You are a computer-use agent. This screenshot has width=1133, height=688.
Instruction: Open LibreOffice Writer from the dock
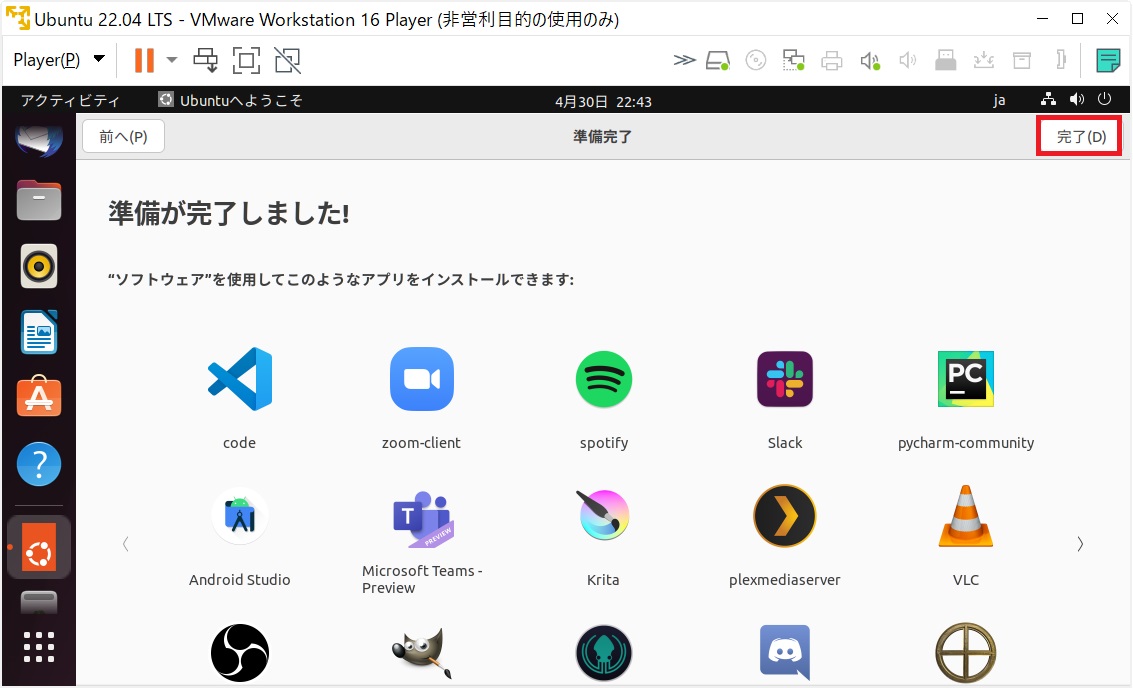tap(39, 332)
